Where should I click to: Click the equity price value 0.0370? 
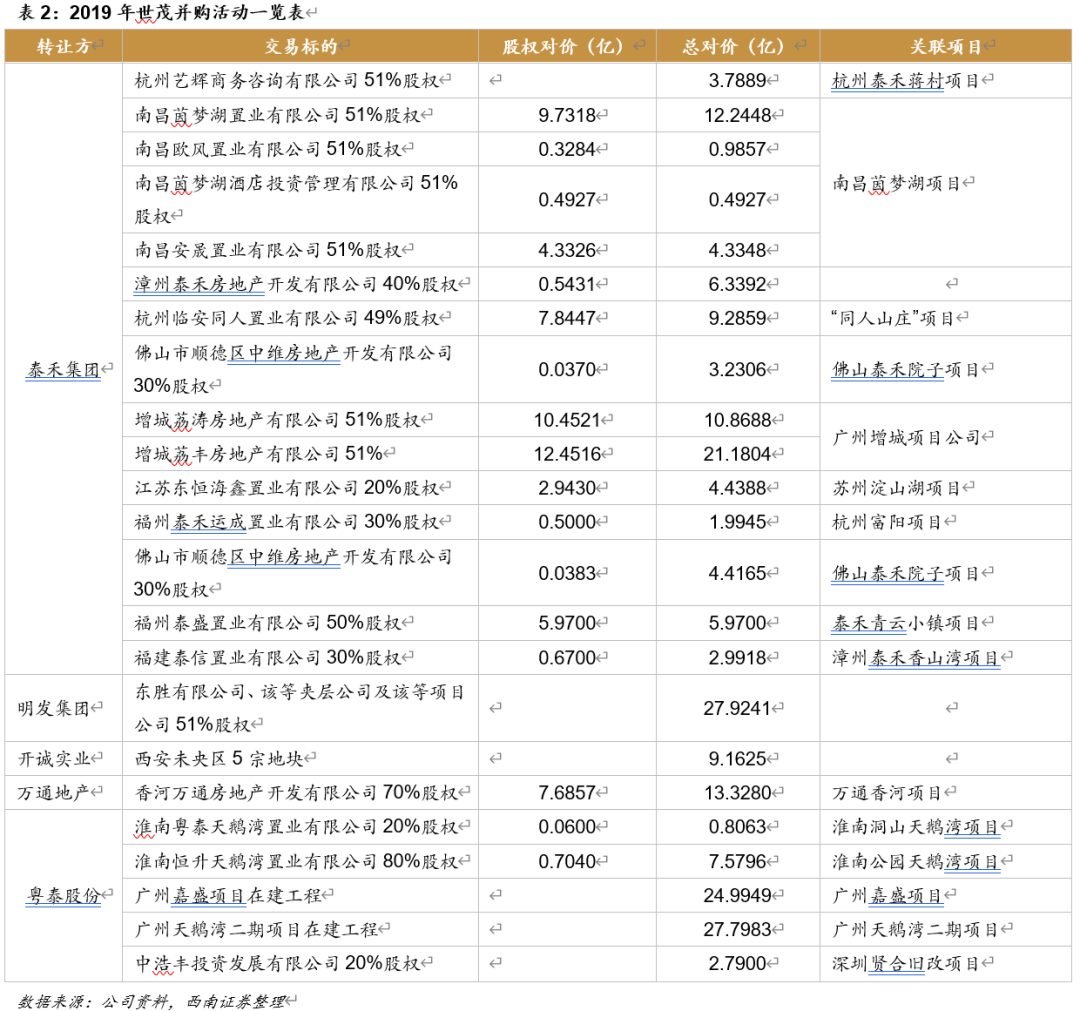click(x=567, y=370)
